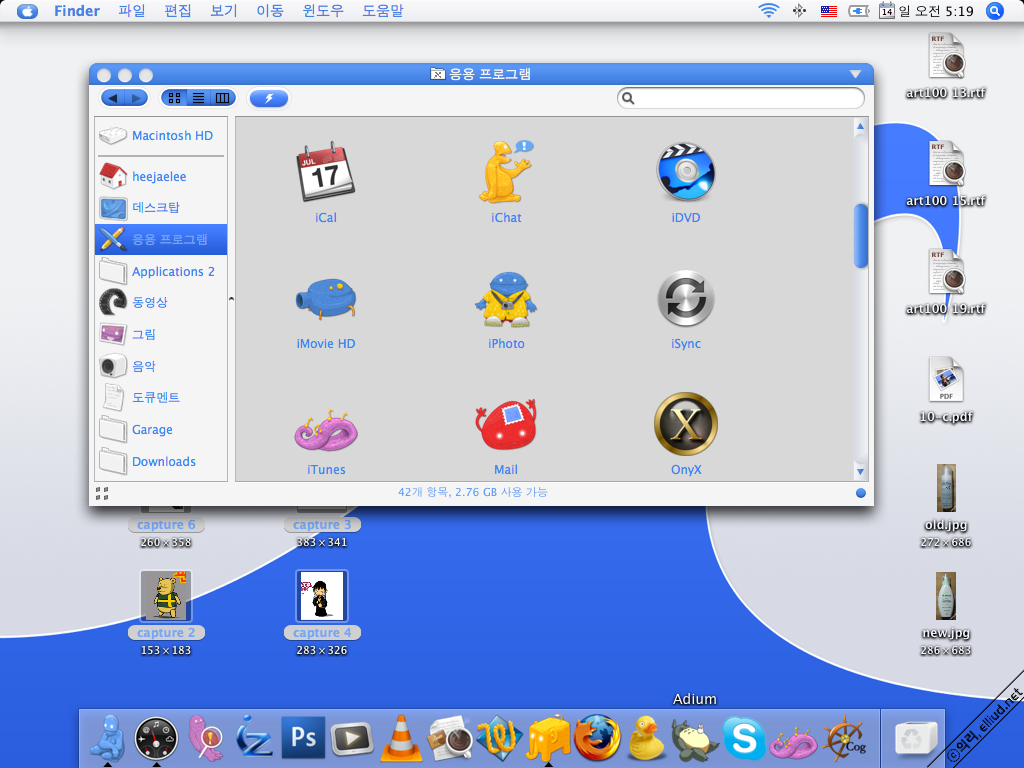The height and width of the screenshot is (768, 1024).
Task: Open the 윈도우 menu
Action: (x=323, y=11)
